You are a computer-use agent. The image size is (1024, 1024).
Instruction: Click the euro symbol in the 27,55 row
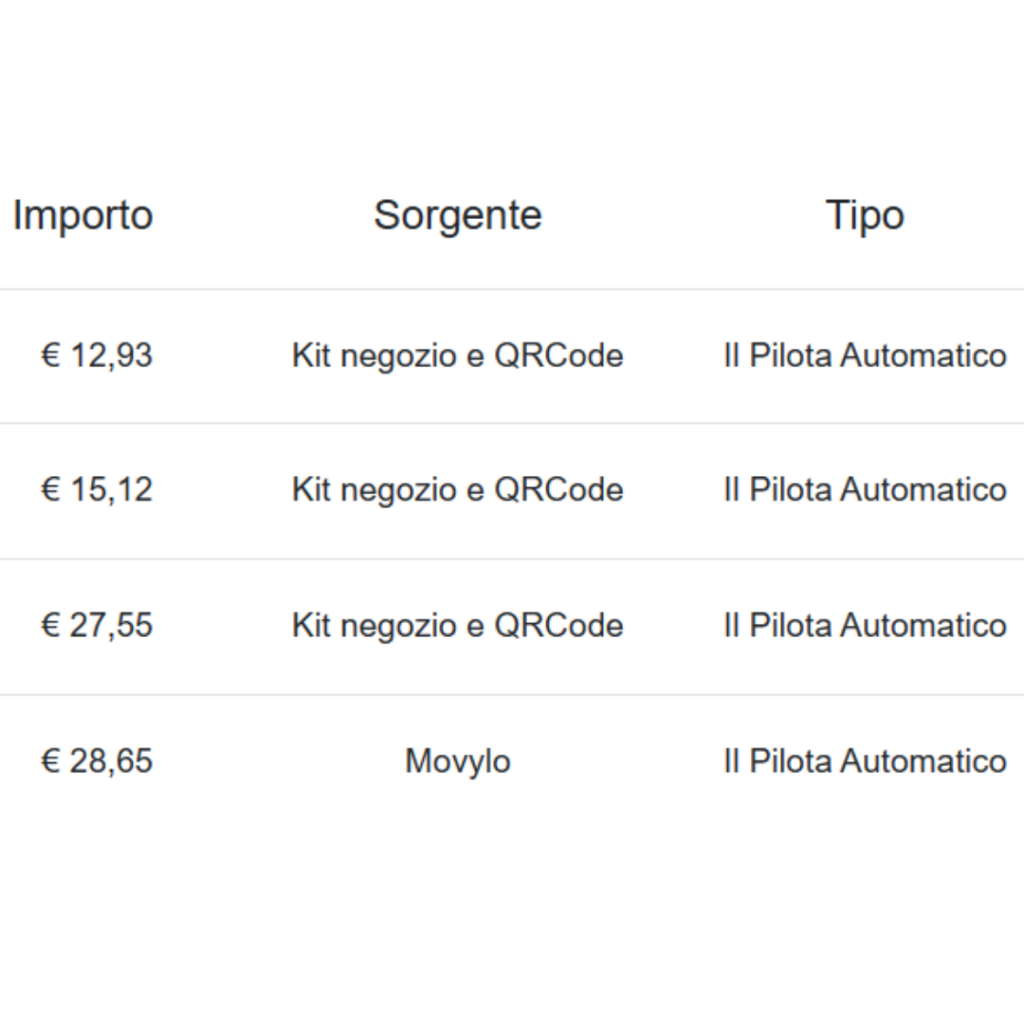[x=50, y=626]
